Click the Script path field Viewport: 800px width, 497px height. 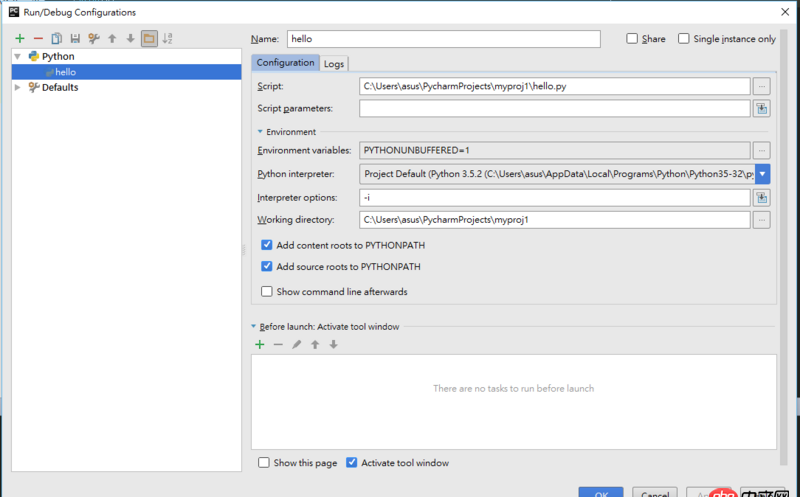point(555,86)
